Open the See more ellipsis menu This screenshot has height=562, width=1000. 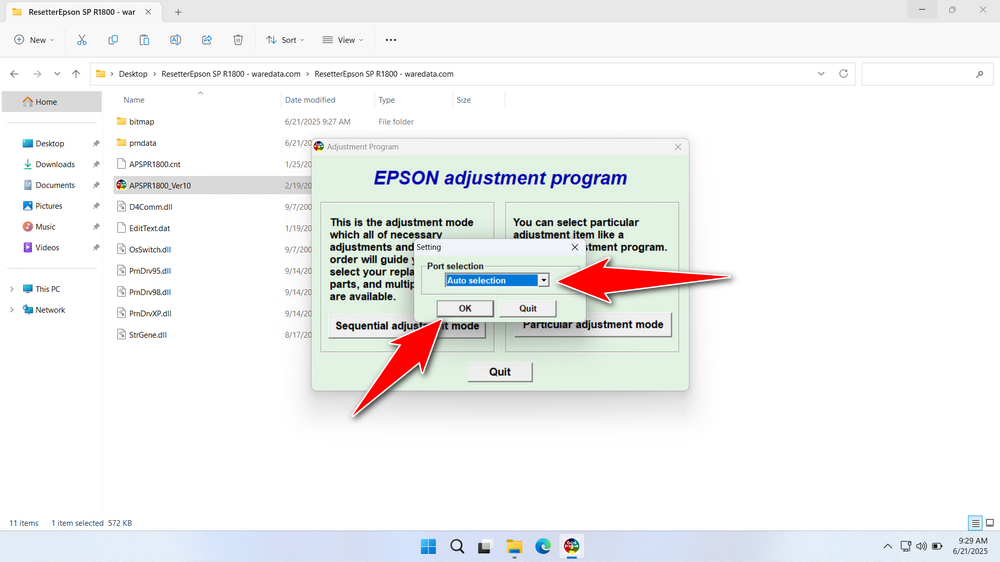(391, 40)
